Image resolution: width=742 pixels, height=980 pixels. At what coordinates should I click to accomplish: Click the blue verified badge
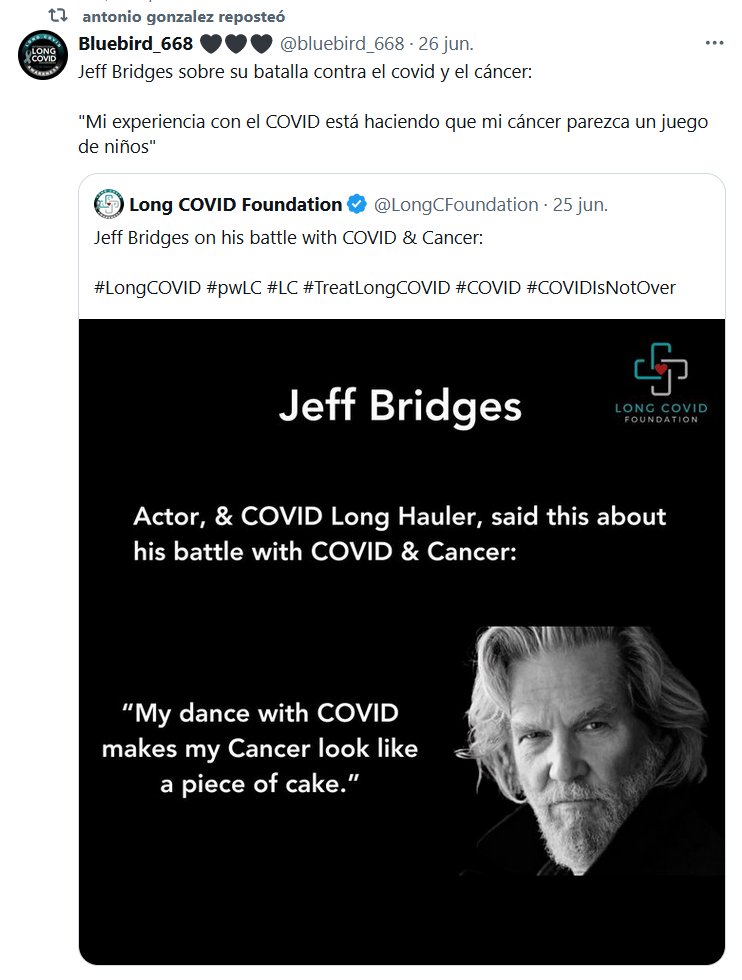coord(357,205)
